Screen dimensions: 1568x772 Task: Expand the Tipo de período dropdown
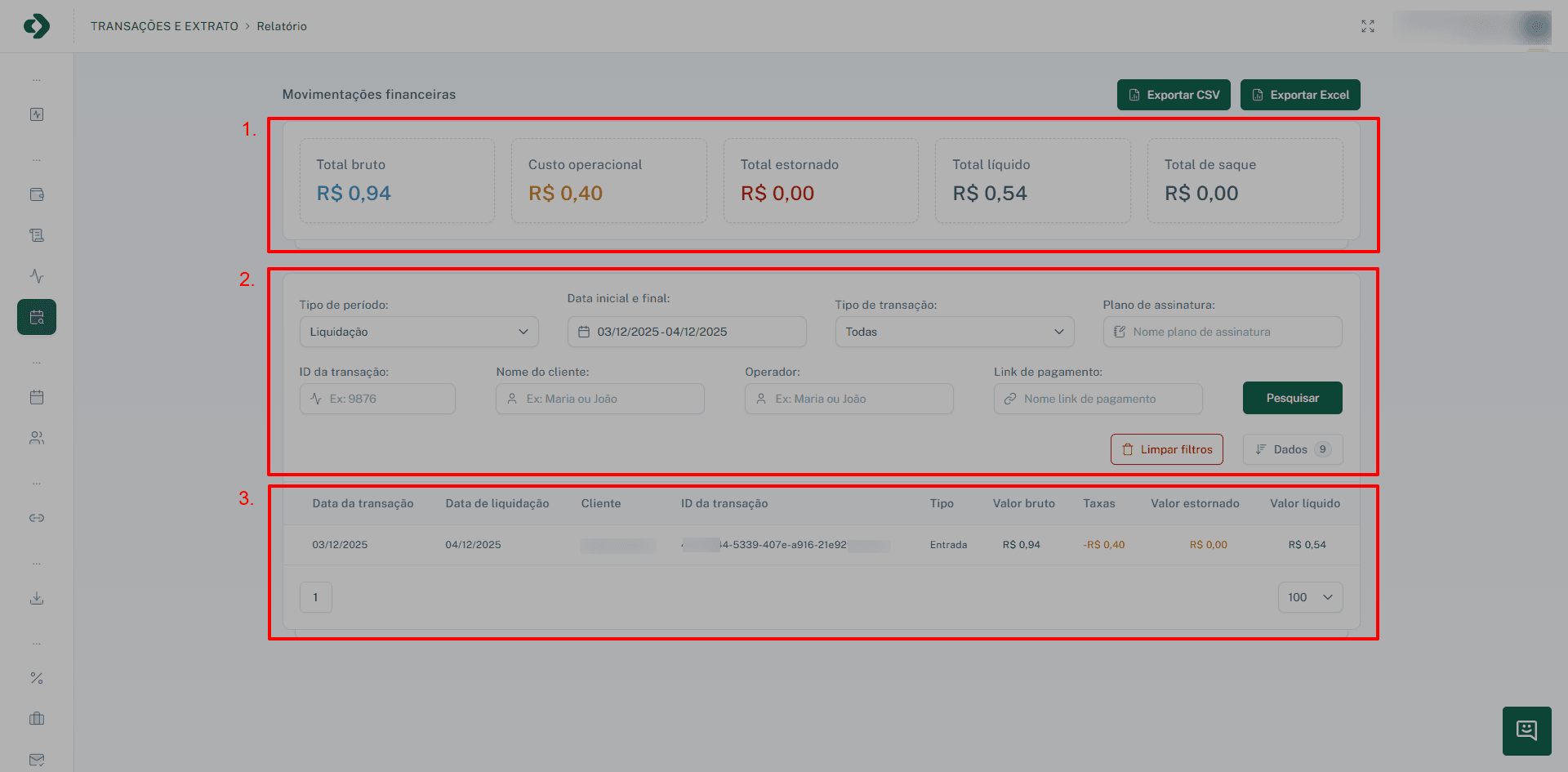point(418,332)
